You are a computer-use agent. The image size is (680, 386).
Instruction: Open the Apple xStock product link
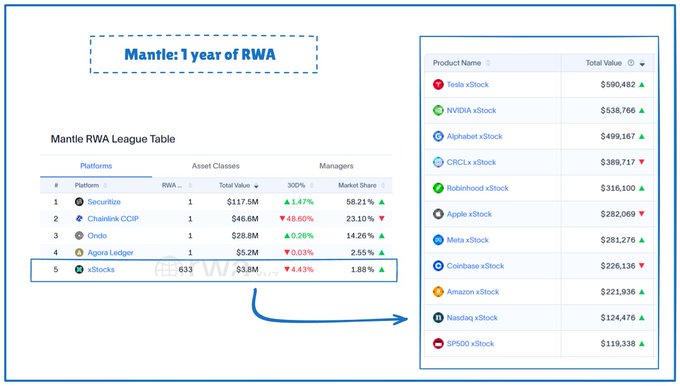click(x=469, y=214)
